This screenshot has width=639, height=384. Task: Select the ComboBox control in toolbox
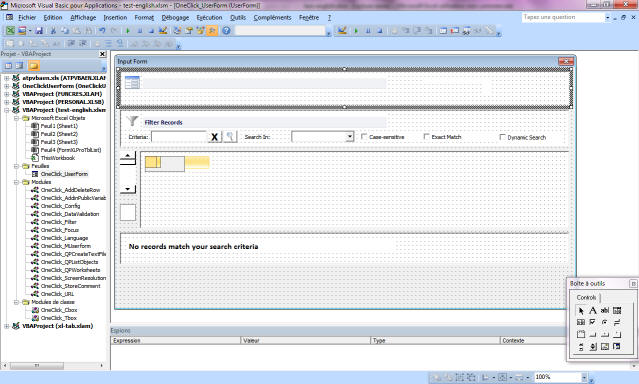[617, 311]
